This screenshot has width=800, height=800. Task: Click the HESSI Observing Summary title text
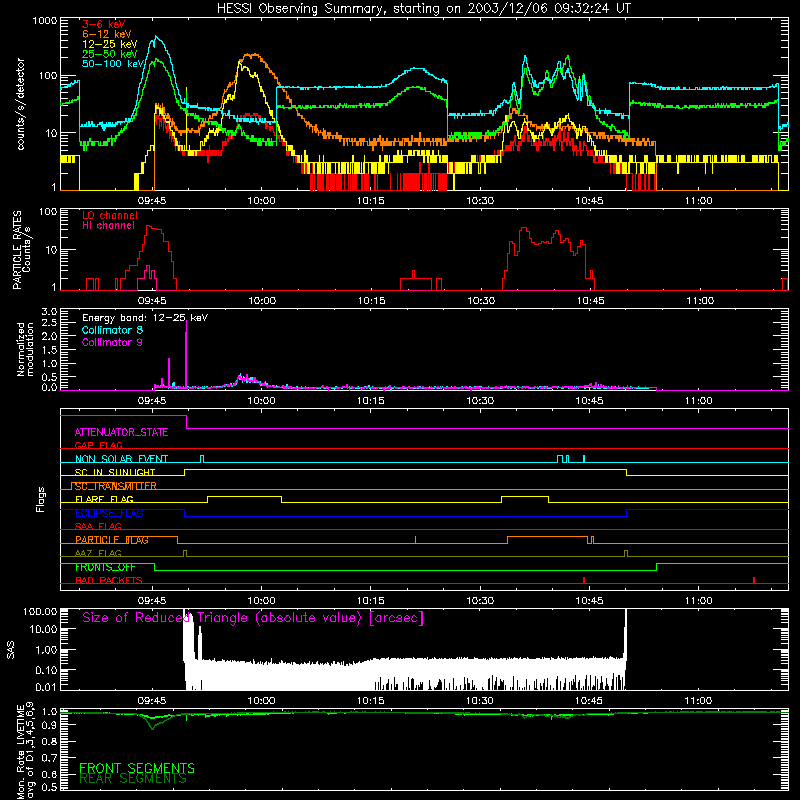pos(423,9)
